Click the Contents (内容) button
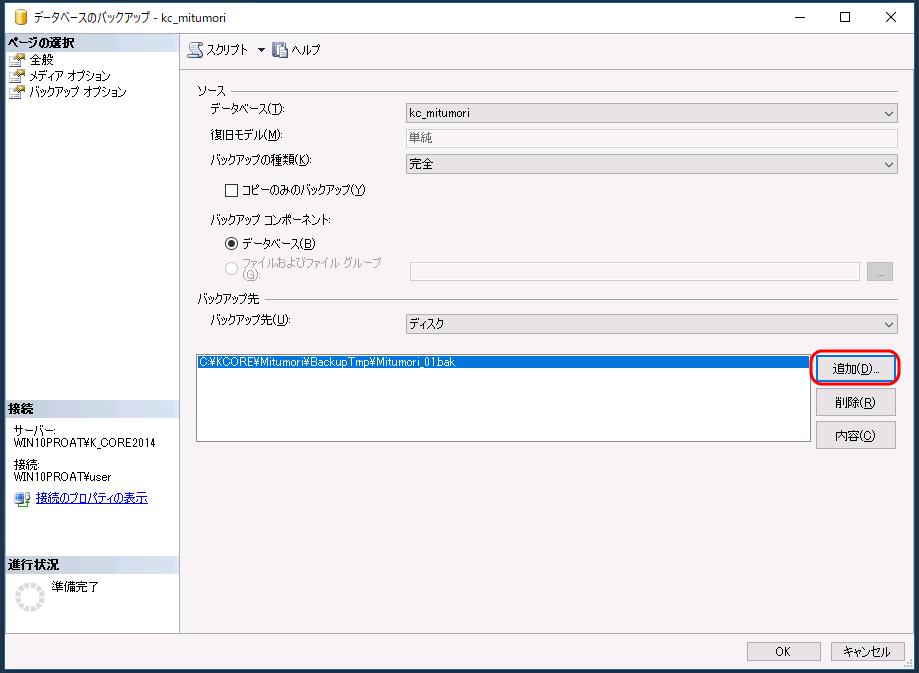This screenshot has height=673, width=919. [x=854, y=435]
